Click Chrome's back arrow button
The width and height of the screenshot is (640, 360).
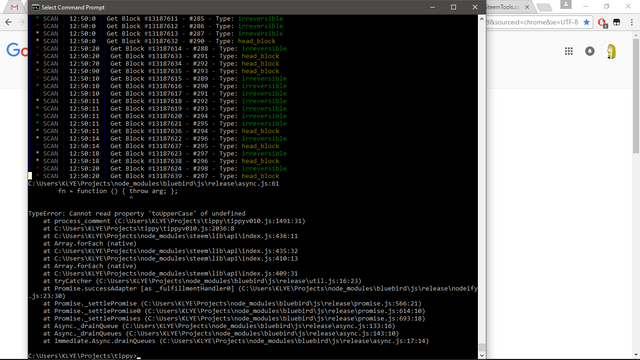click(9, 22)
